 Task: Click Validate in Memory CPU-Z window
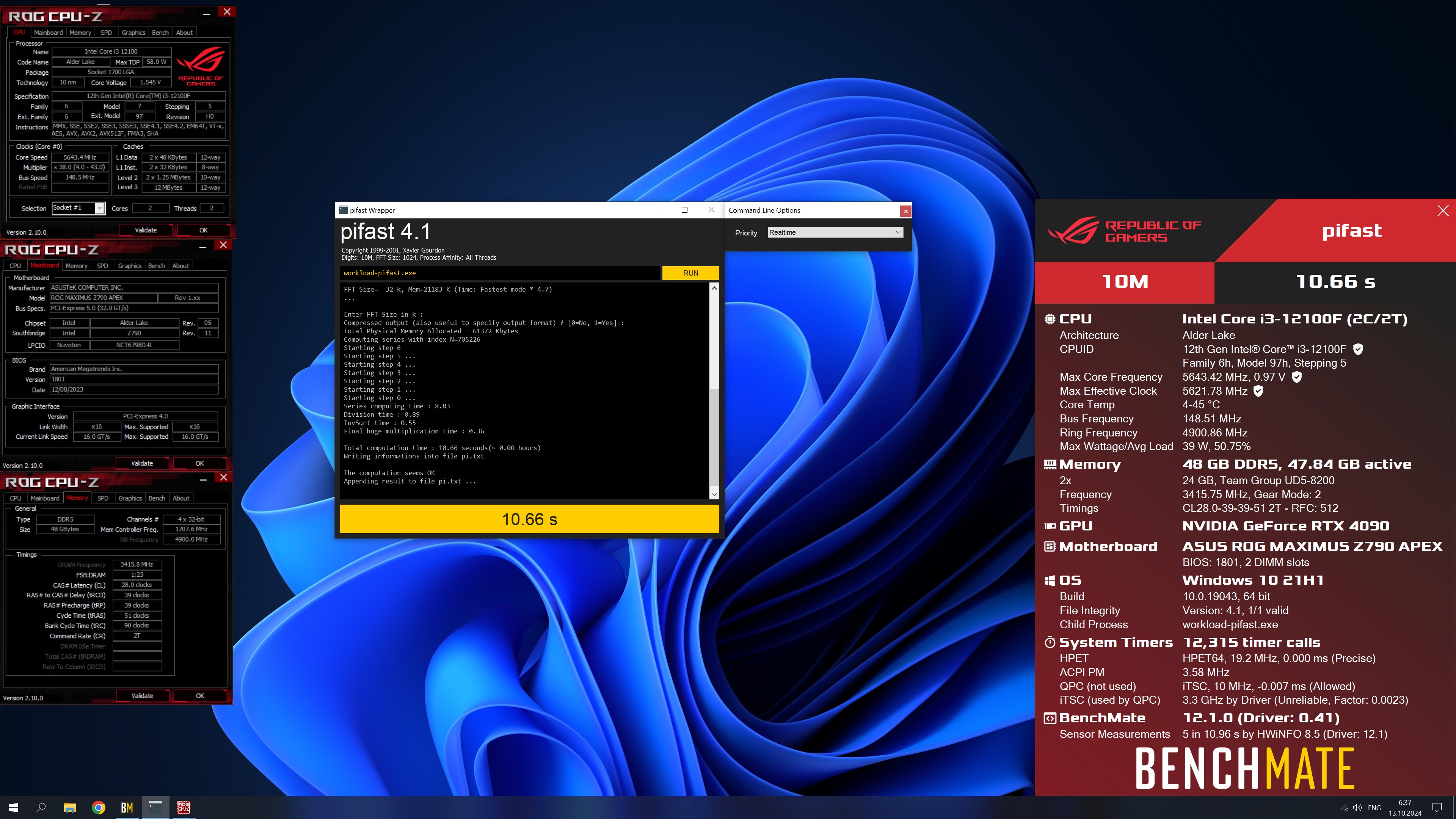(143, 696)
